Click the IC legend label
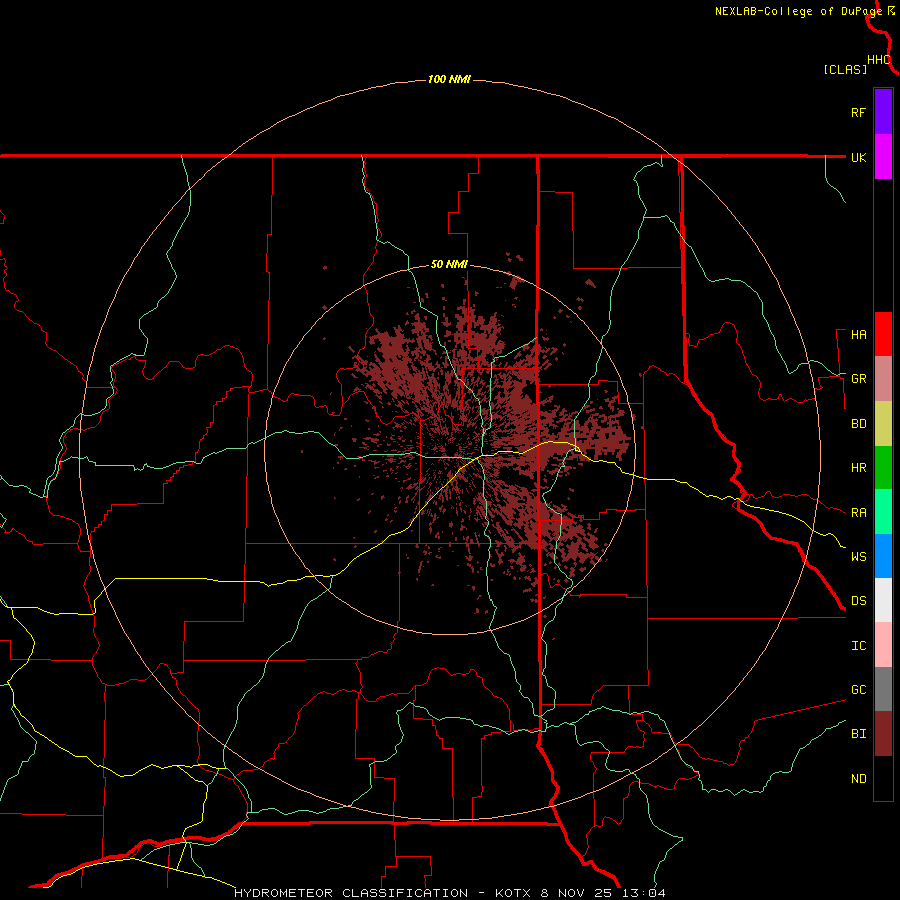Viewport: 900px width, 900px height. pos(859,646)
